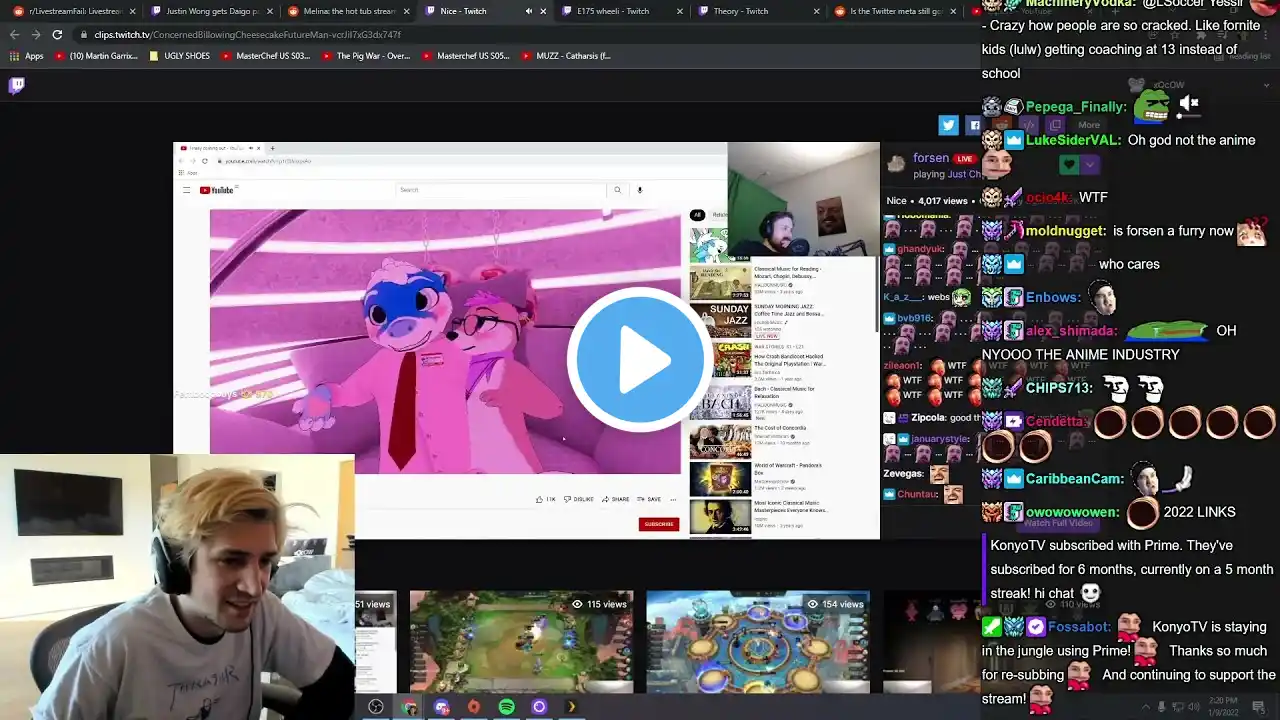Open the Masterchef US S05 bookmark
This screenshot has height=720, width=1280.
[x=465, y=56]
